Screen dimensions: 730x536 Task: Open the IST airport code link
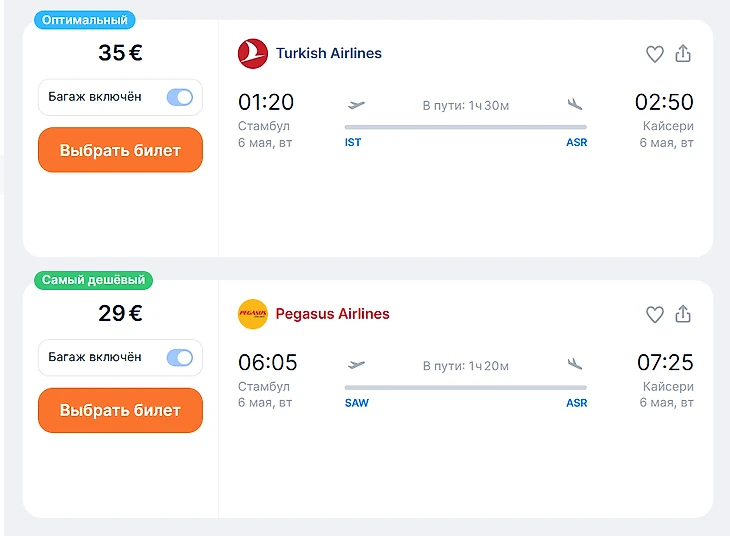[353, 143]
